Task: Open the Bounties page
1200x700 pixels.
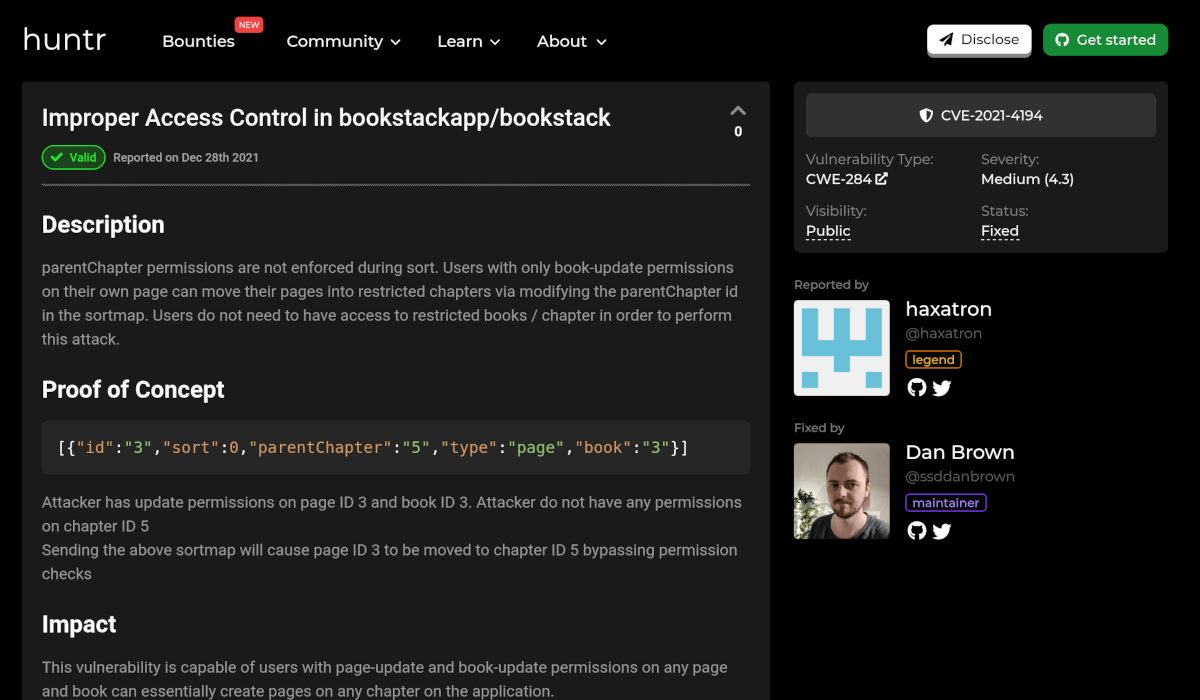Action: (x=198, y=41)
